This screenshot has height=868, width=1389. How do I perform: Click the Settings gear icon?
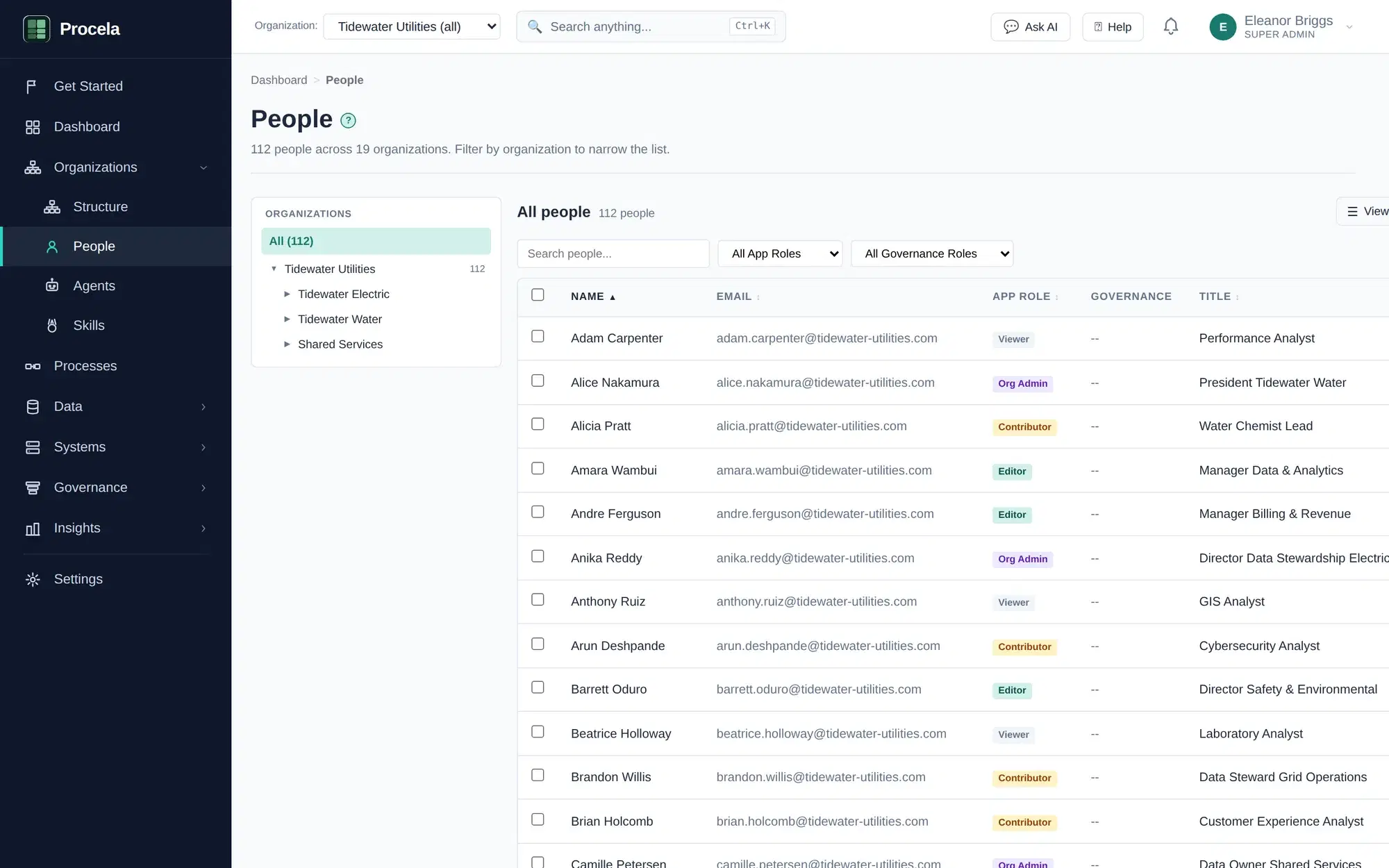32,579
